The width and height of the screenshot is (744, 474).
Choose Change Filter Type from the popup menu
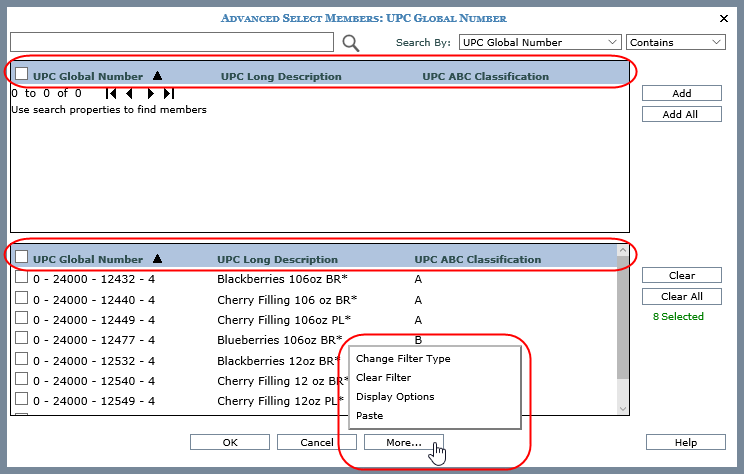(403, 359)
